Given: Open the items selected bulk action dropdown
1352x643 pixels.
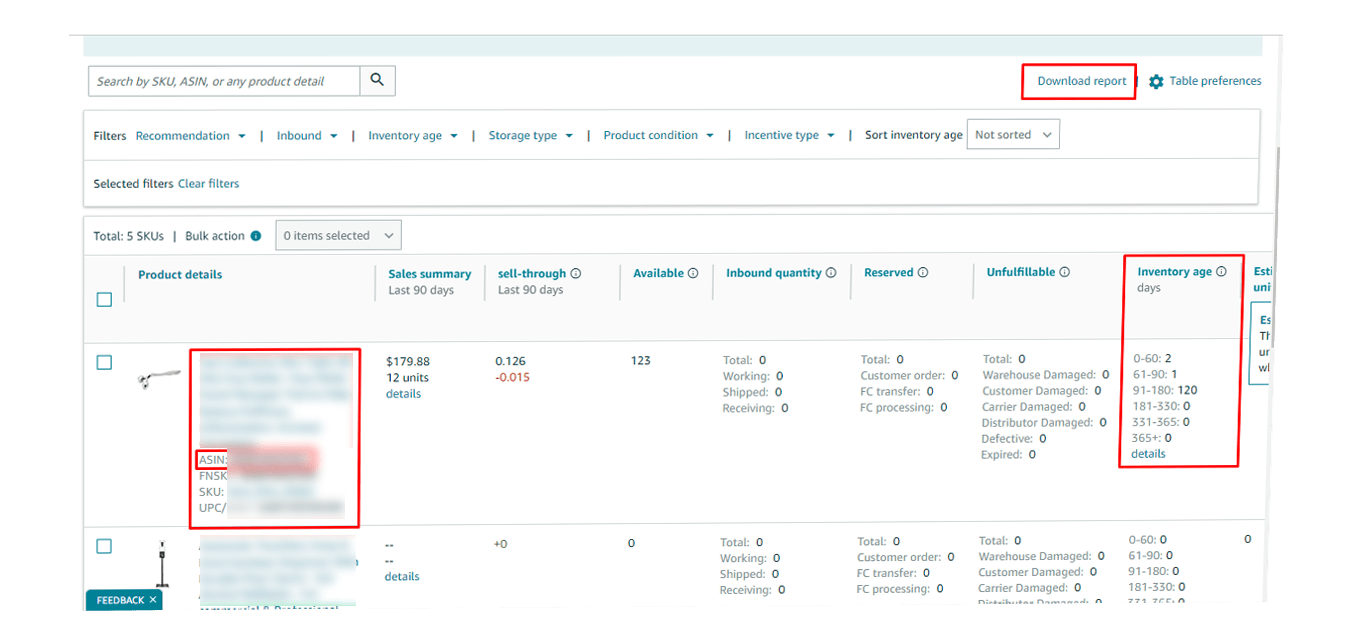Looking at the screenshot, I should 337,236.
